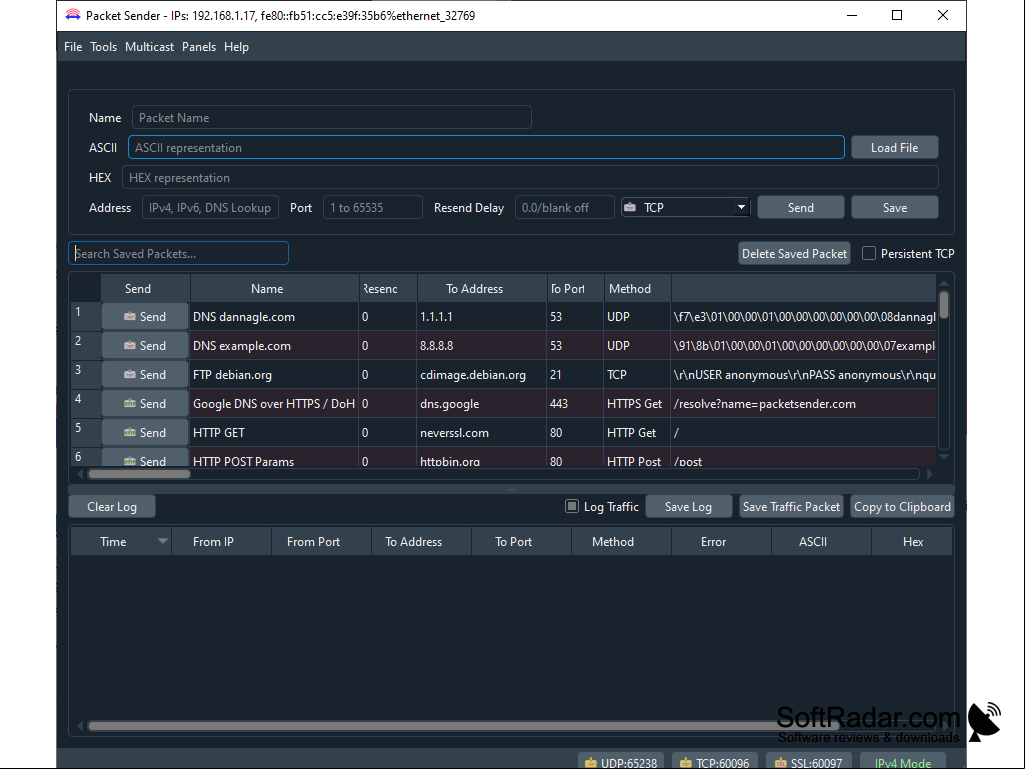The image size is (1025, 769).
Task: Click the main Send button next to Save
Action: tap(801, 207)
